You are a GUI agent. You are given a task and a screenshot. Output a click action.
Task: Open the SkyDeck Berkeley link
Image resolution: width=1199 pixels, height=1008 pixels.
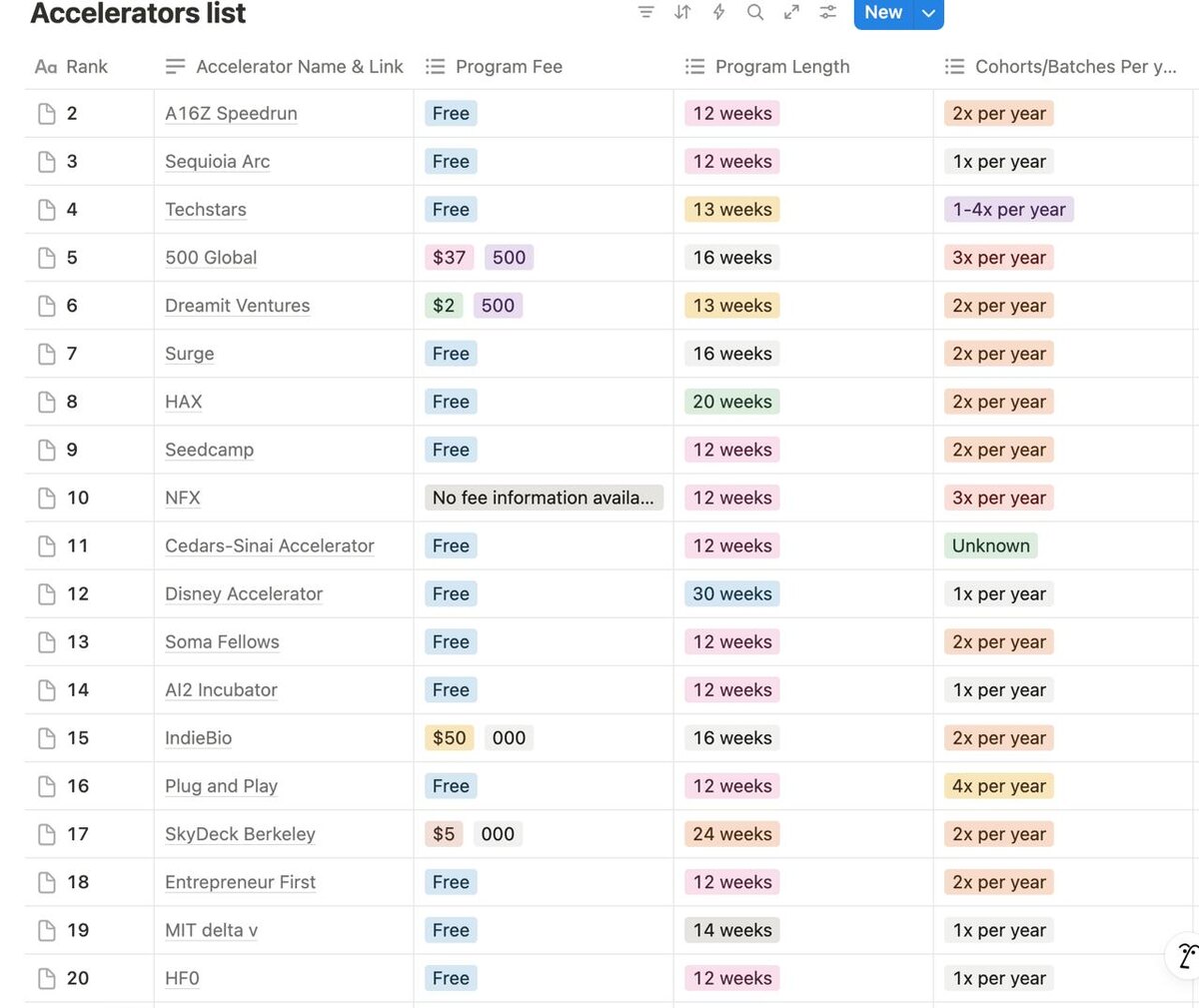coord(240,834)
